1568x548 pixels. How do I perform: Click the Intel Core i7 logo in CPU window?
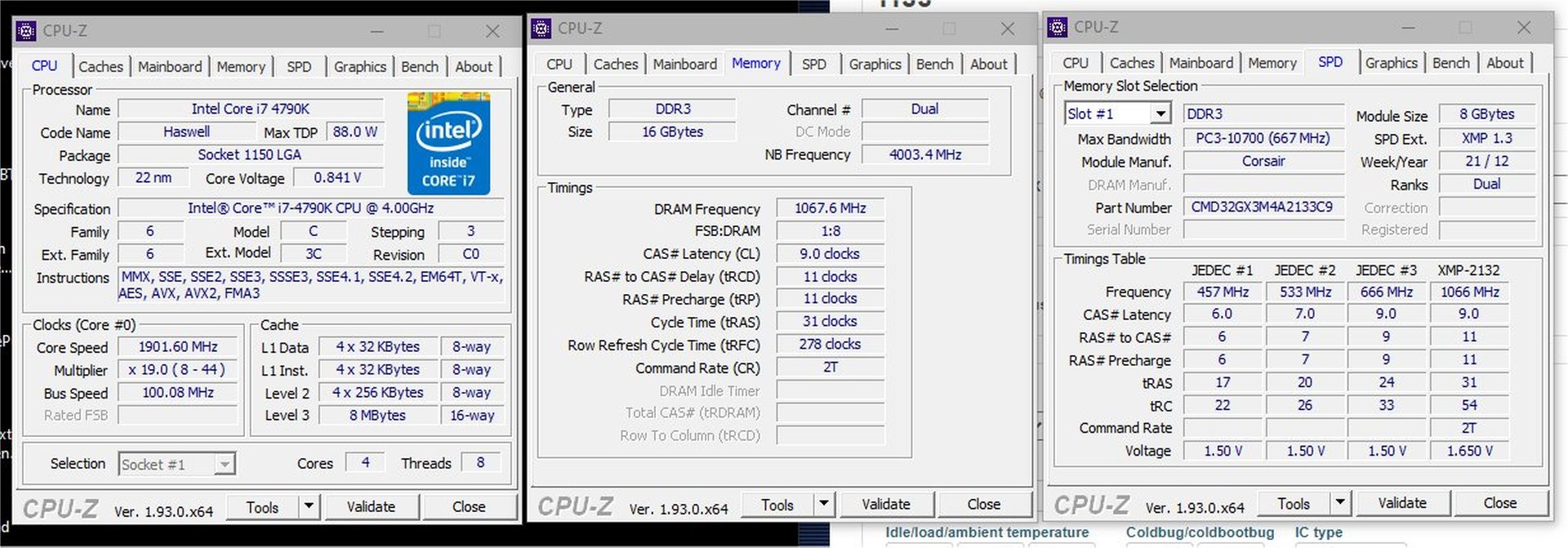coord(448,144)
